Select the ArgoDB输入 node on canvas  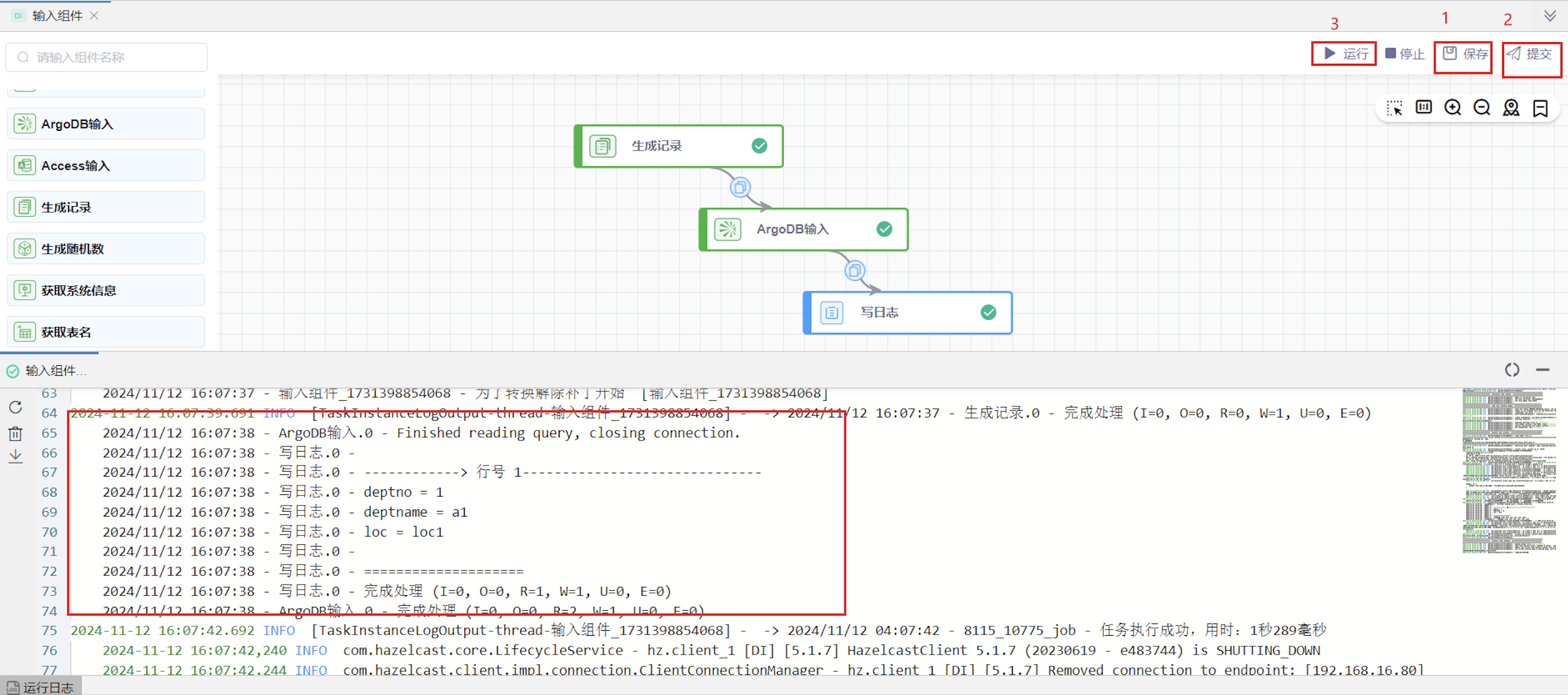pyautogui.click(x=803, y=229)
